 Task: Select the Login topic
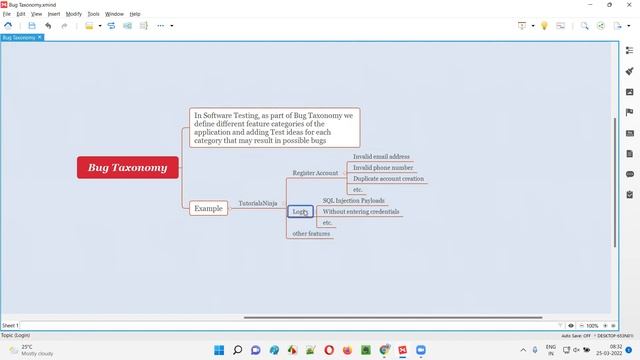pos(300,211)
